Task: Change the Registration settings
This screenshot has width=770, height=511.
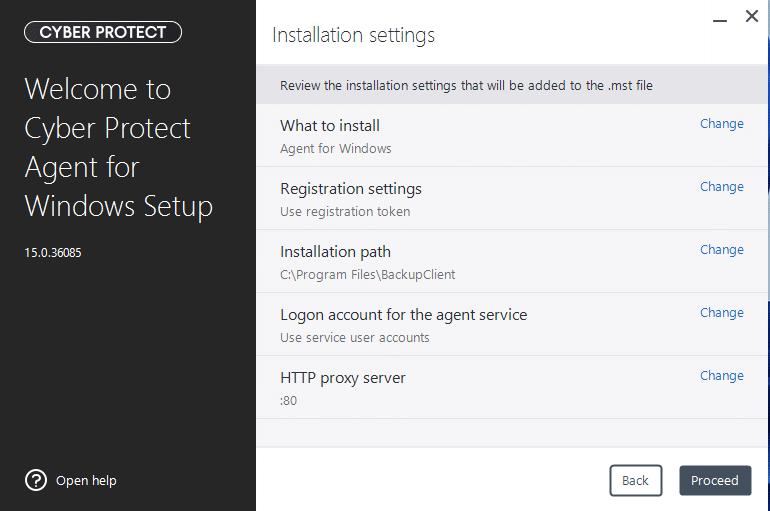Action: tap(721, 187)
